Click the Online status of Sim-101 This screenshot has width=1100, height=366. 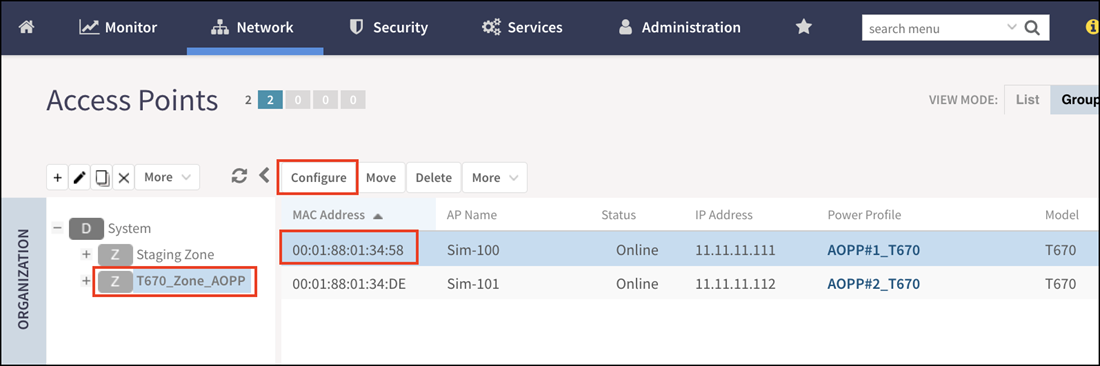637,284
